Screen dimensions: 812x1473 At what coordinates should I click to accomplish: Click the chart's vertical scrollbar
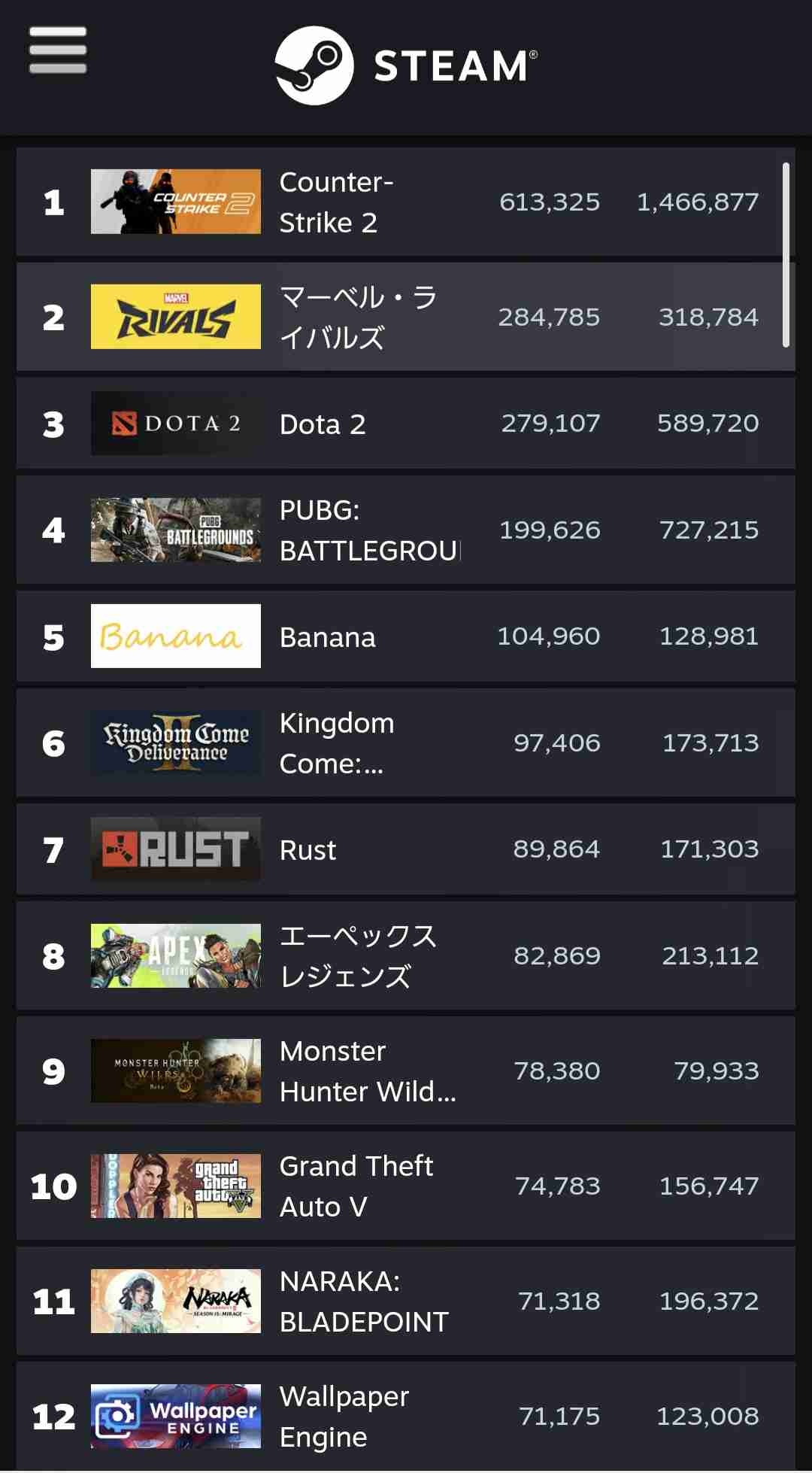tap(786, 254)
